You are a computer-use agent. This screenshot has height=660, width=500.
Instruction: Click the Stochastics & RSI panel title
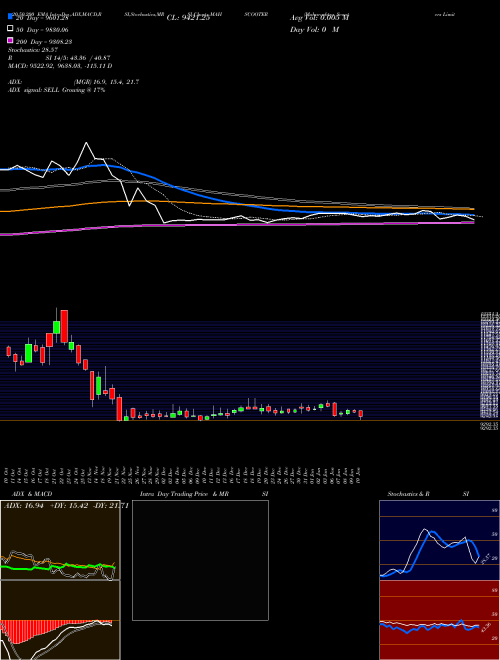pos(428,494)
